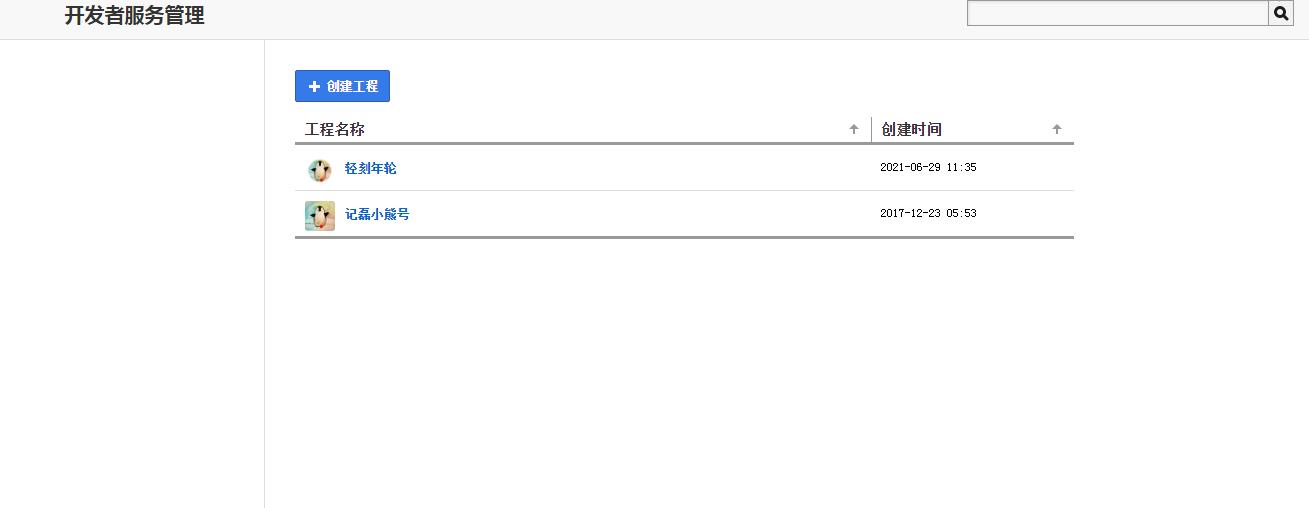
Task: Sort by the 创建时间 column header
Action: coord(911,130)
